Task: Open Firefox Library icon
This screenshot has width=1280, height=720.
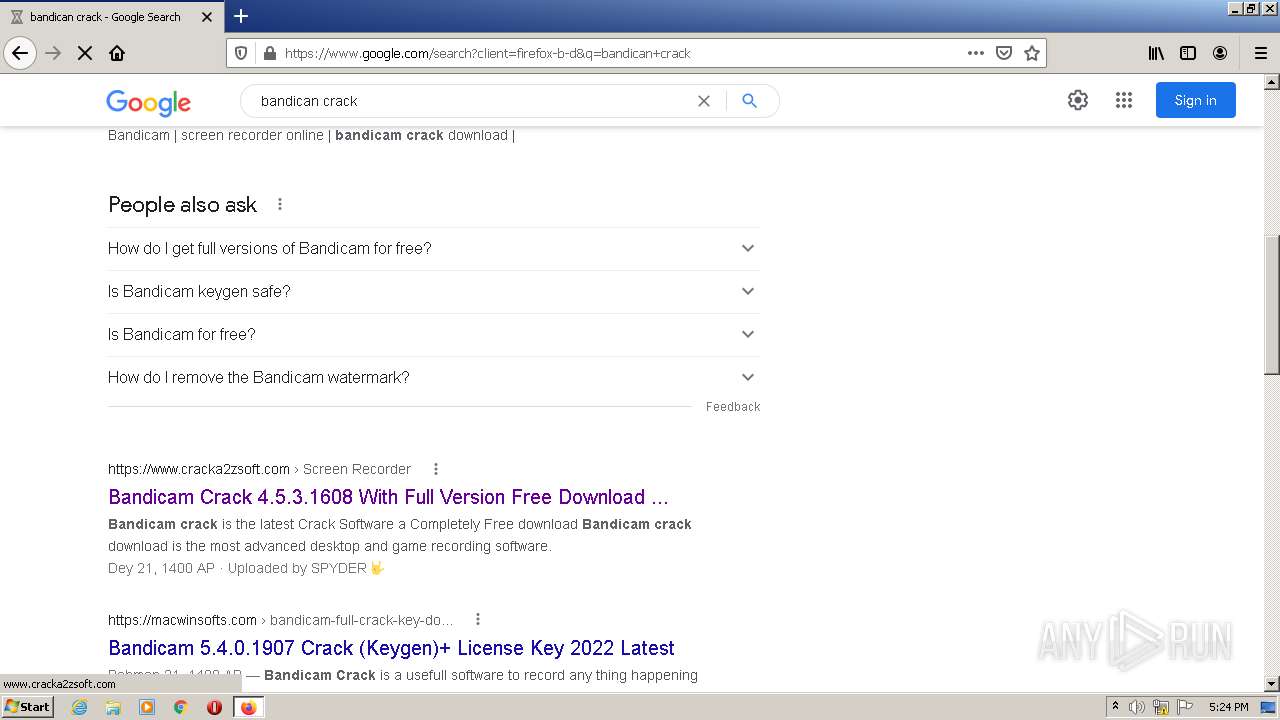Action: tap(1156, 53)
